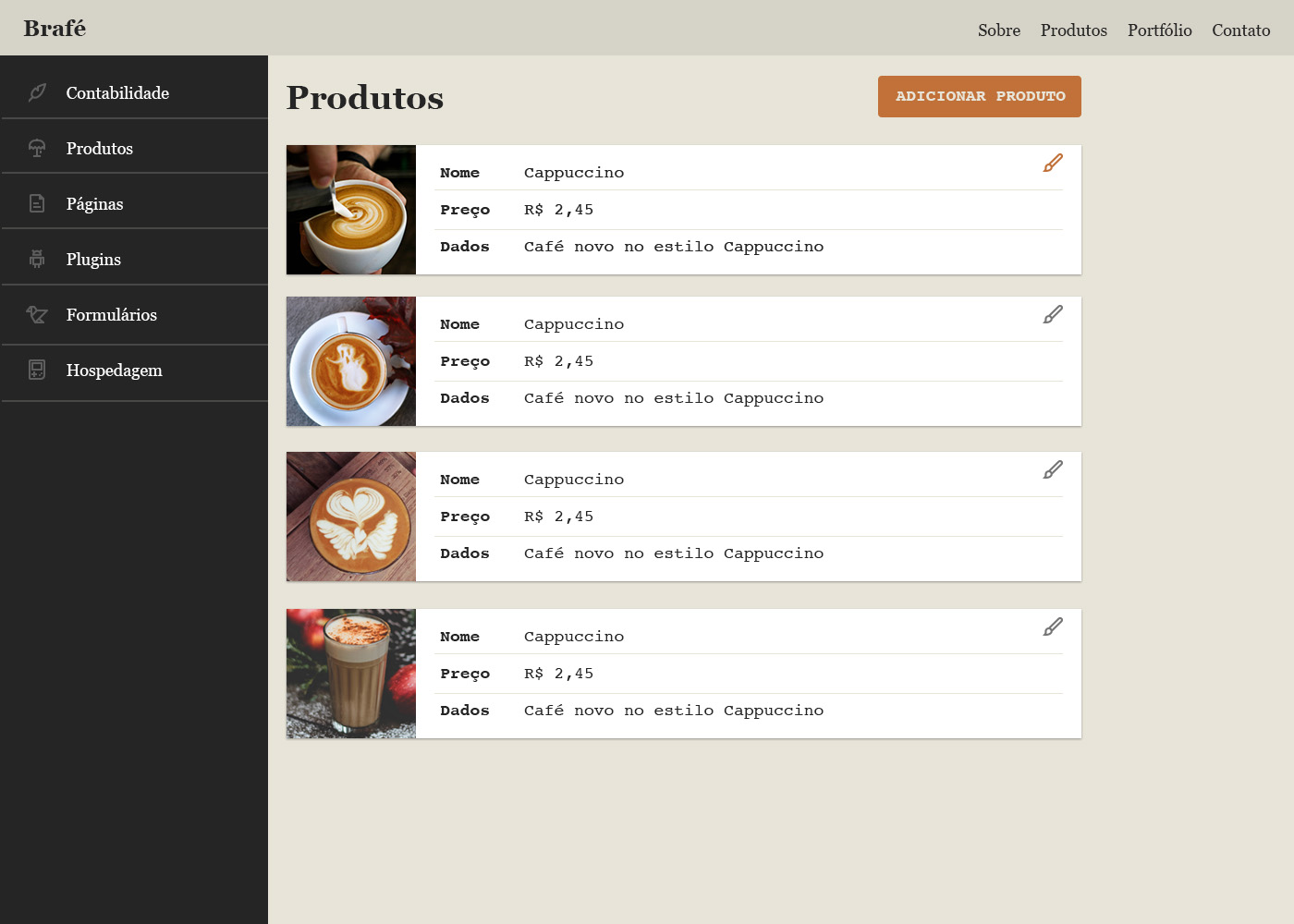The image size is (1294, 924).
Task: Click the iced cappuccino glass photo
Action: 351,674
